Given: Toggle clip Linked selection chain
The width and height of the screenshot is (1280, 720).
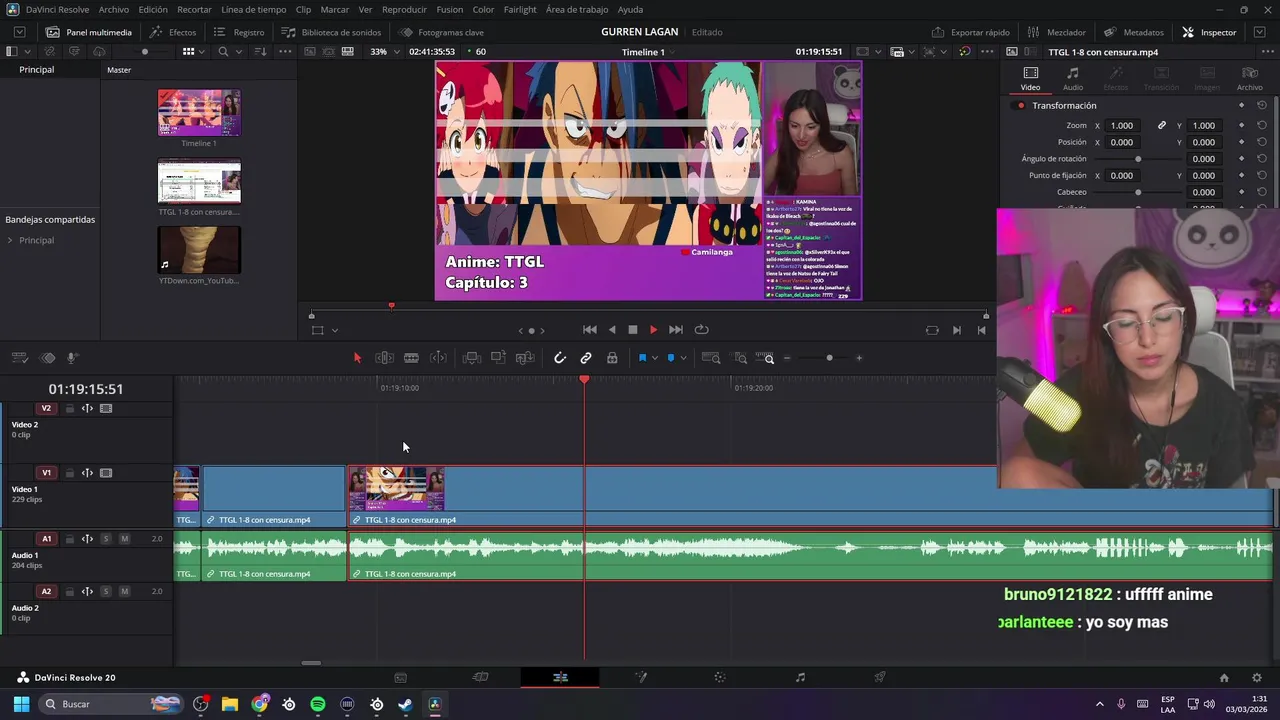Looking at the screenshot, I should pos(586,358).
